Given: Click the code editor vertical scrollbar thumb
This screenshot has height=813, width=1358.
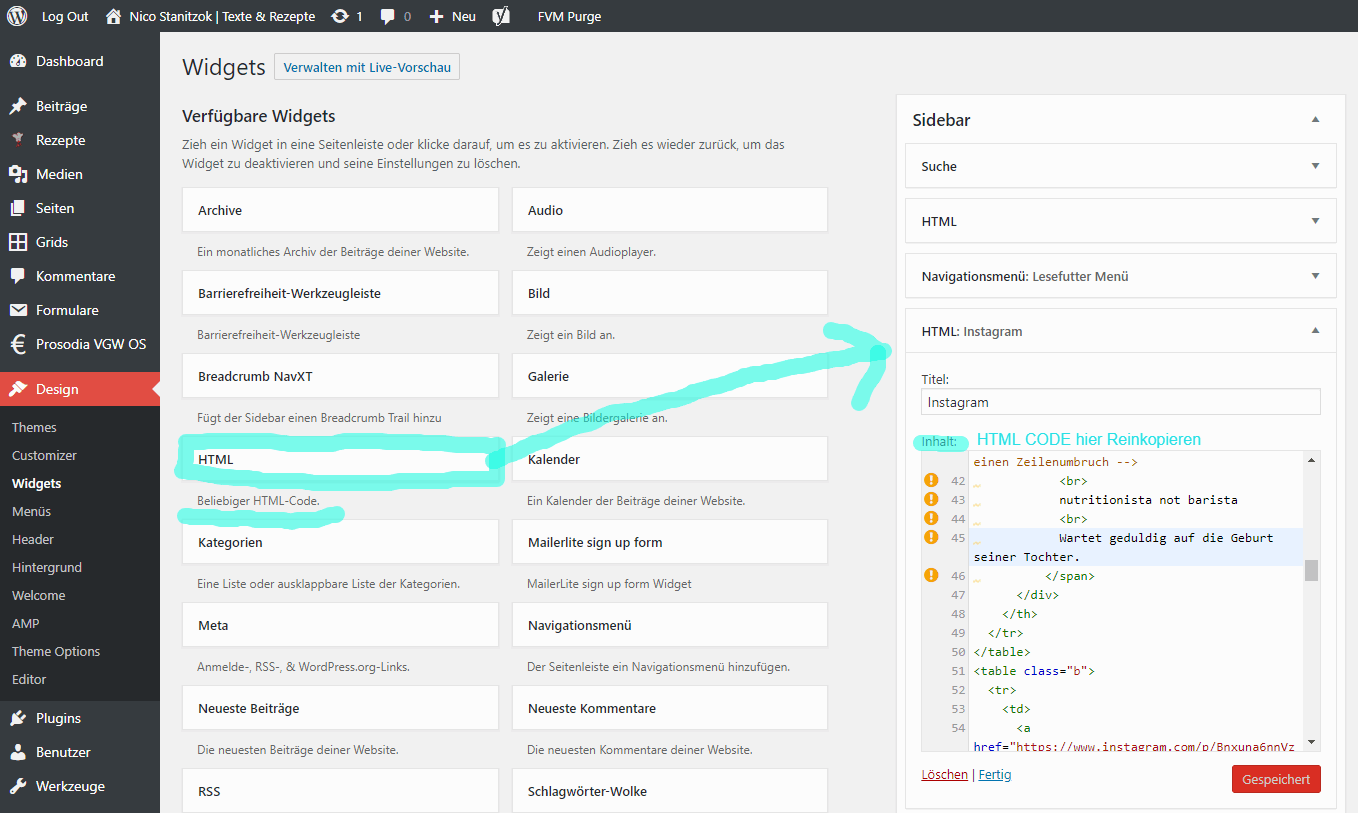Looking at the screenshot, I should 1311,570.
